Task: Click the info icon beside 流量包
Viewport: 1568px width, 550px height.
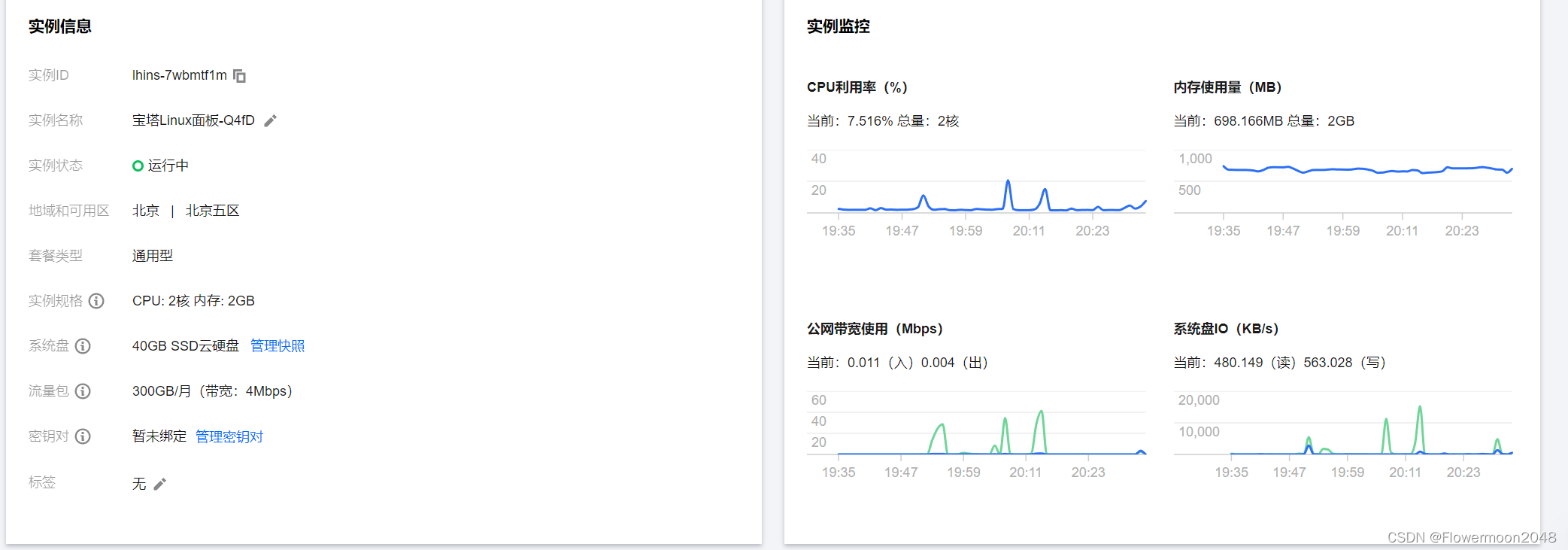Action: pos(83,391)
